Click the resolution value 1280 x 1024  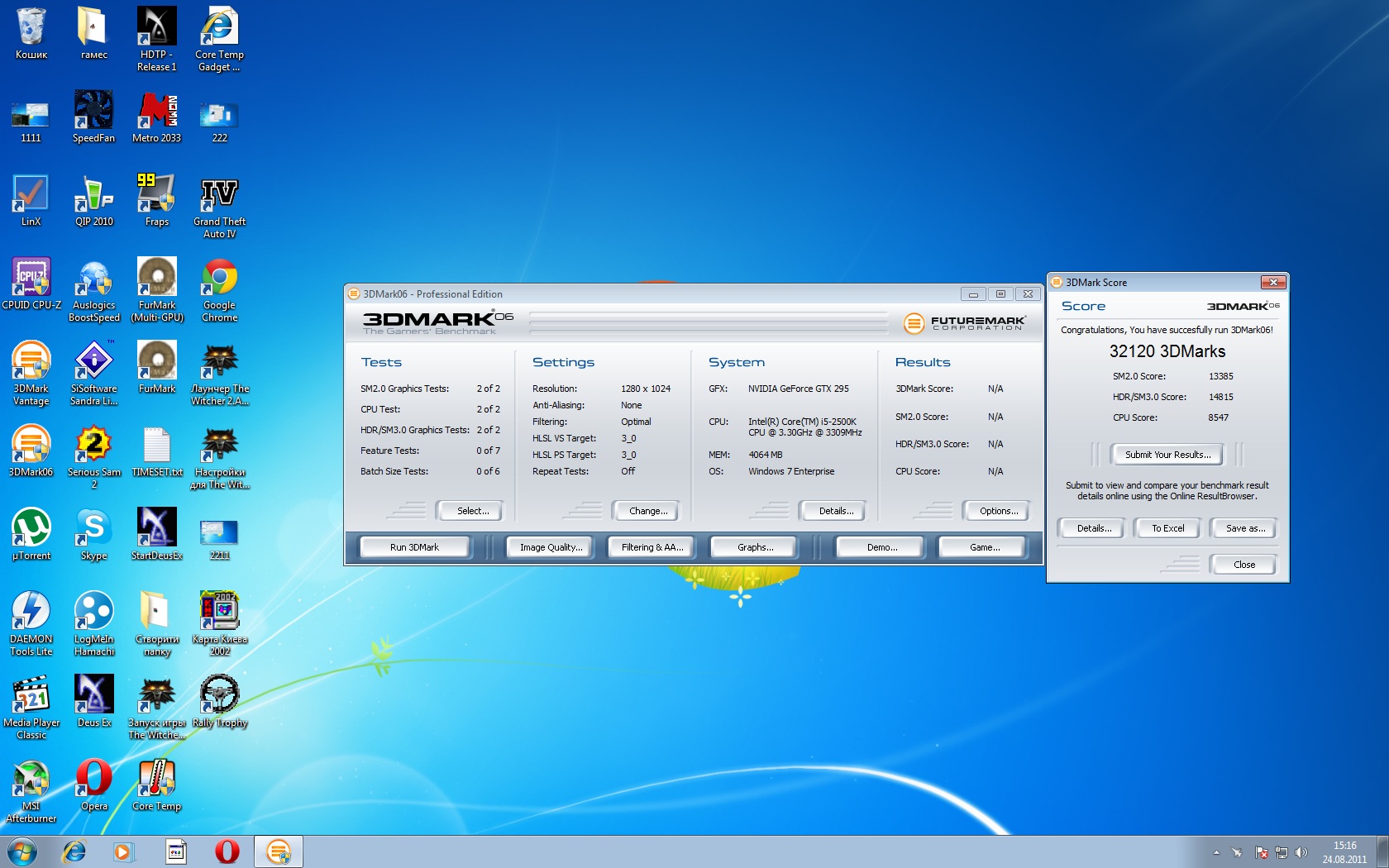tap(646, 389)
